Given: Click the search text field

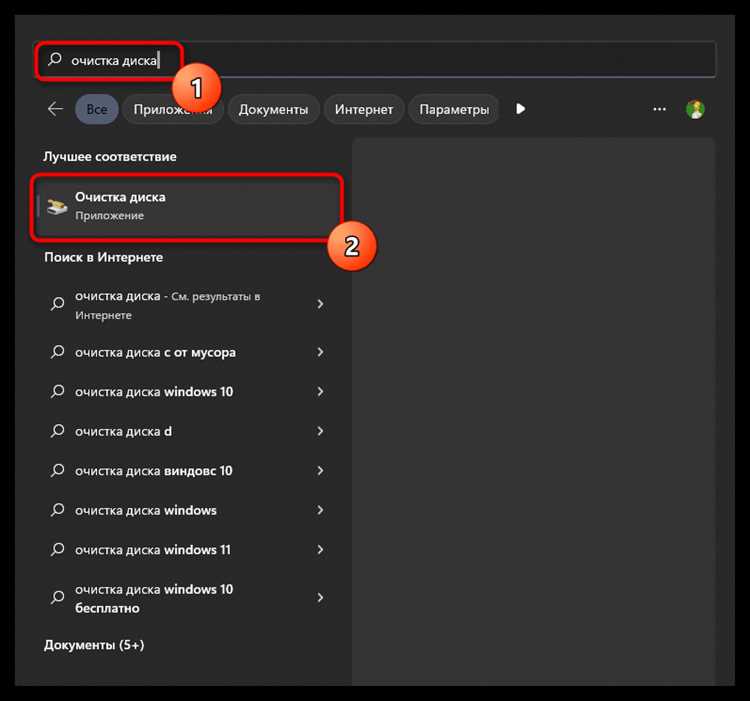Looking at the screenshot, I should 375,60.
